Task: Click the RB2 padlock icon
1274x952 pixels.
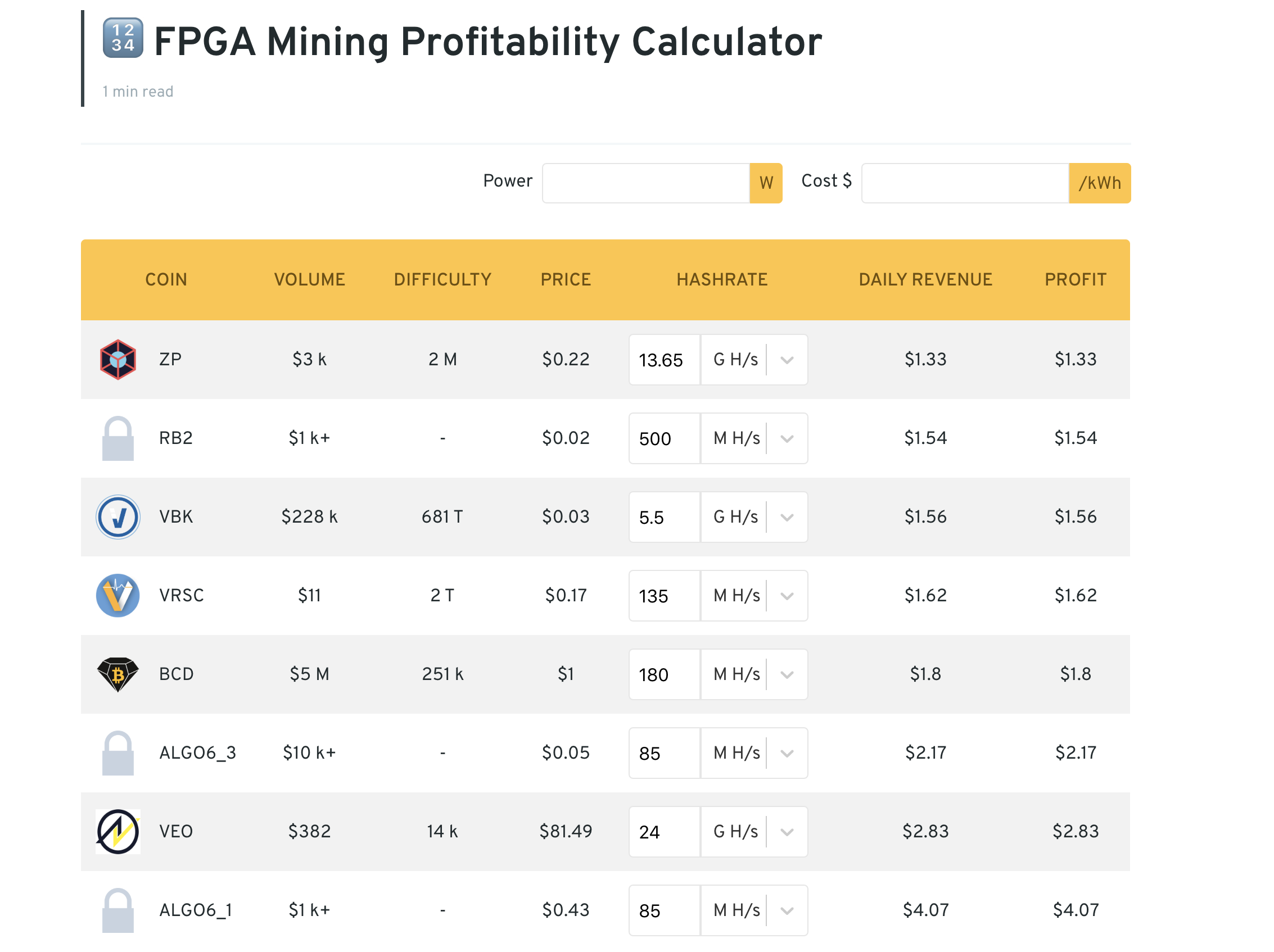Action: tap(118, 438)
